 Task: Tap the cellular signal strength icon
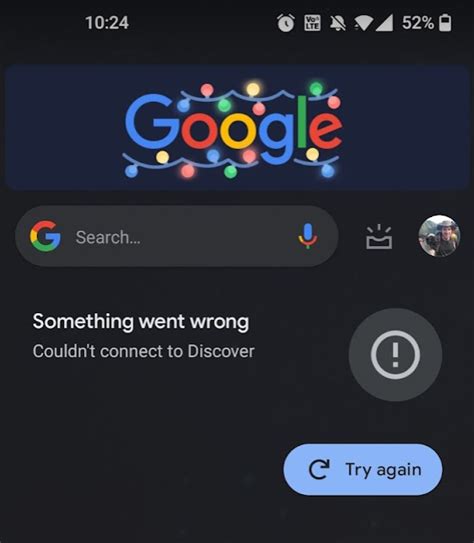(x=384, y=23)
